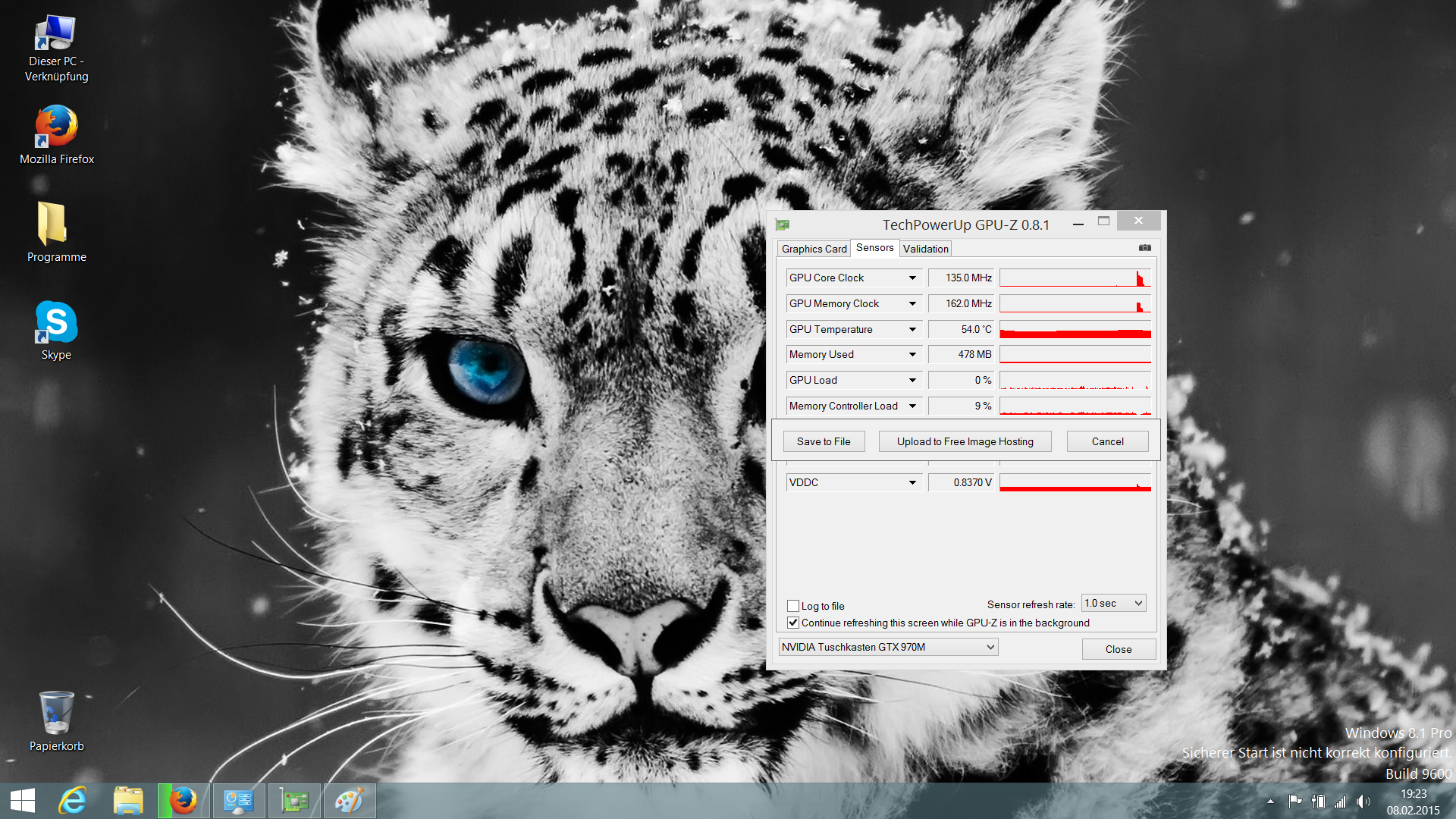Maximize the GPU-Z window
The height and width of the screenshot is (819, 1456).
(x=1103, y=221)
